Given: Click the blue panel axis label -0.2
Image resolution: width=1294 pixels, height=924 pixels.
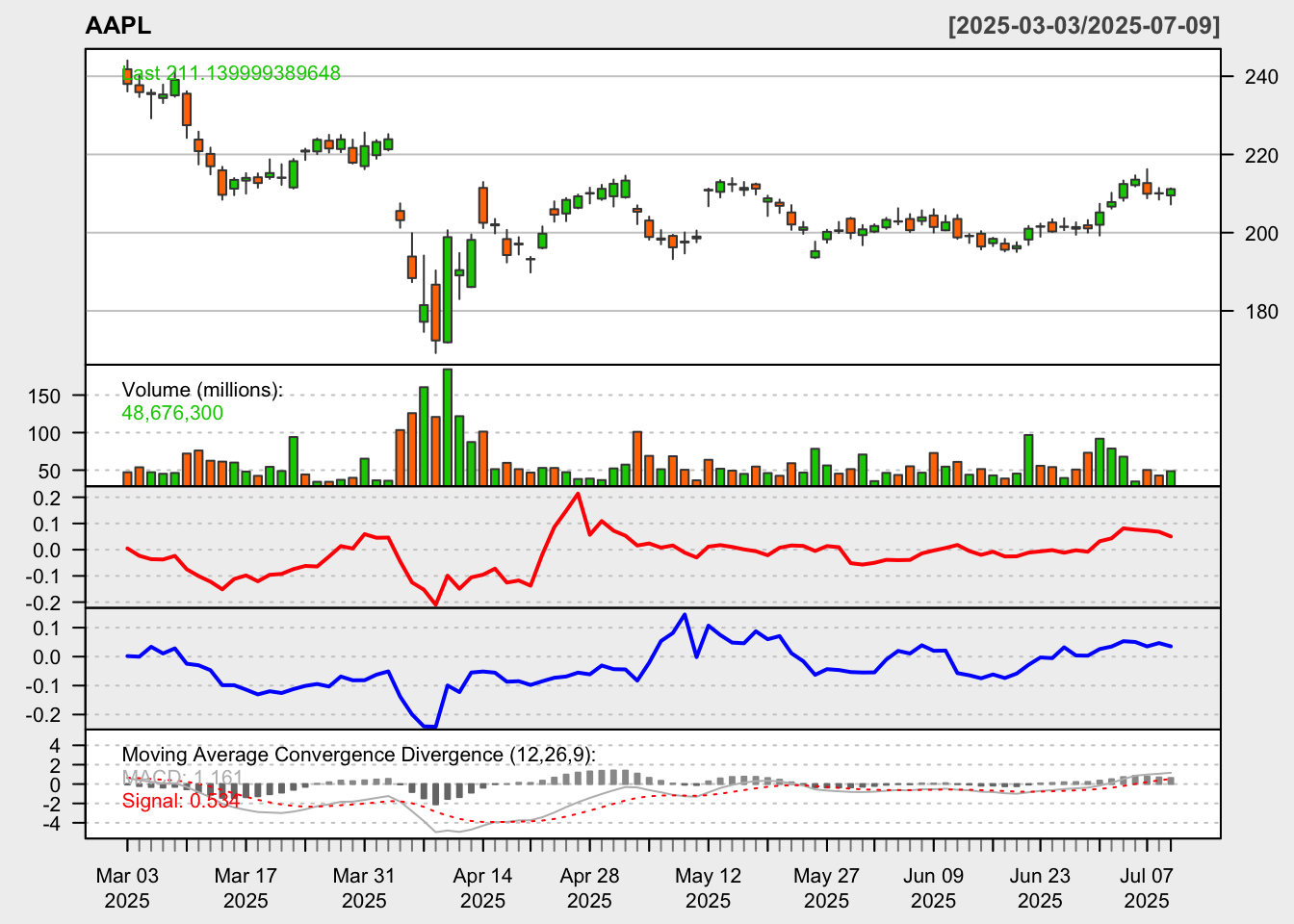Looking at the screenshot, I should click(42, 715).
